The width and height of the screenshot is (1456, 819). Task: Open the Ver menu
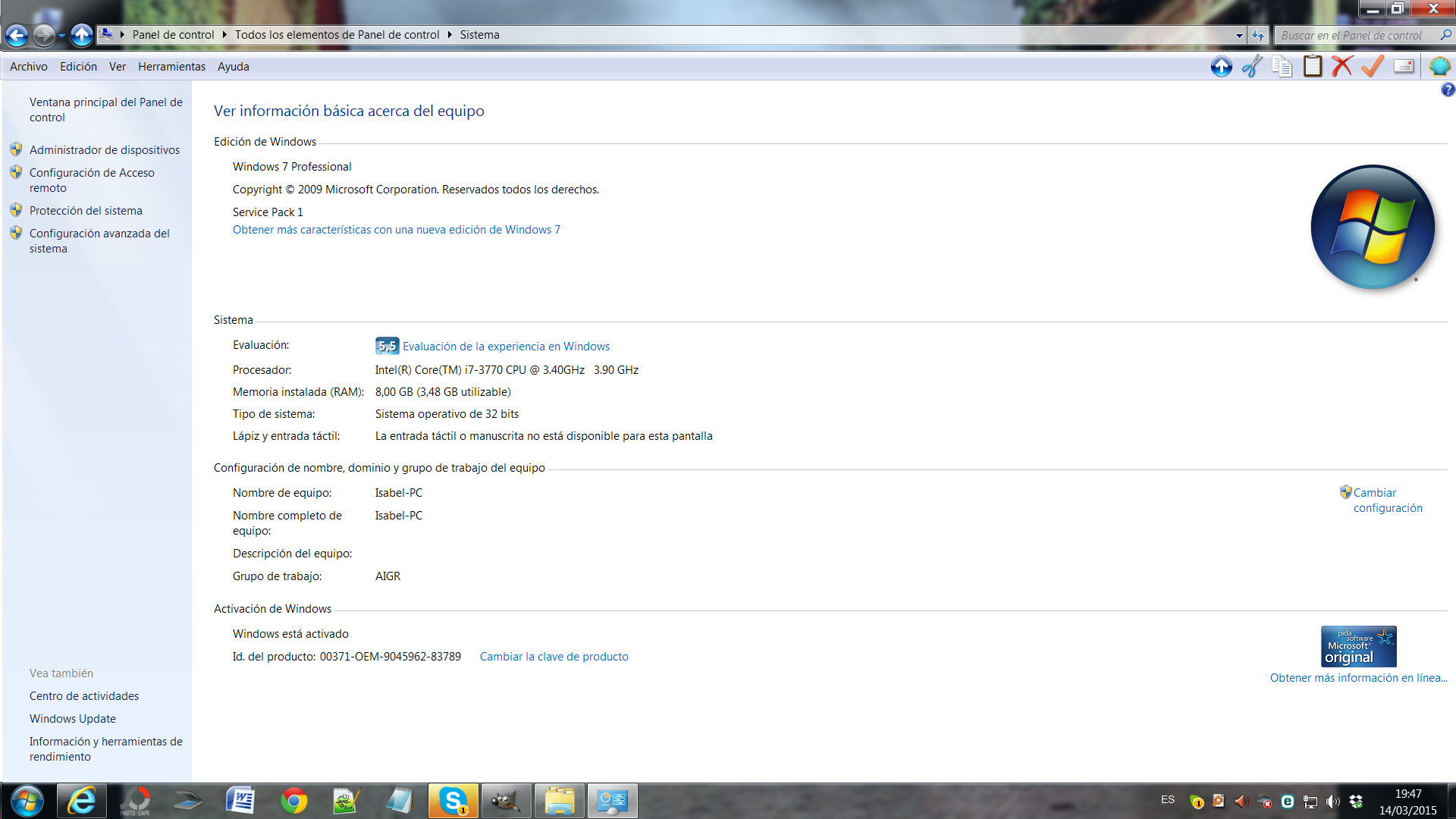click(118, 67)
